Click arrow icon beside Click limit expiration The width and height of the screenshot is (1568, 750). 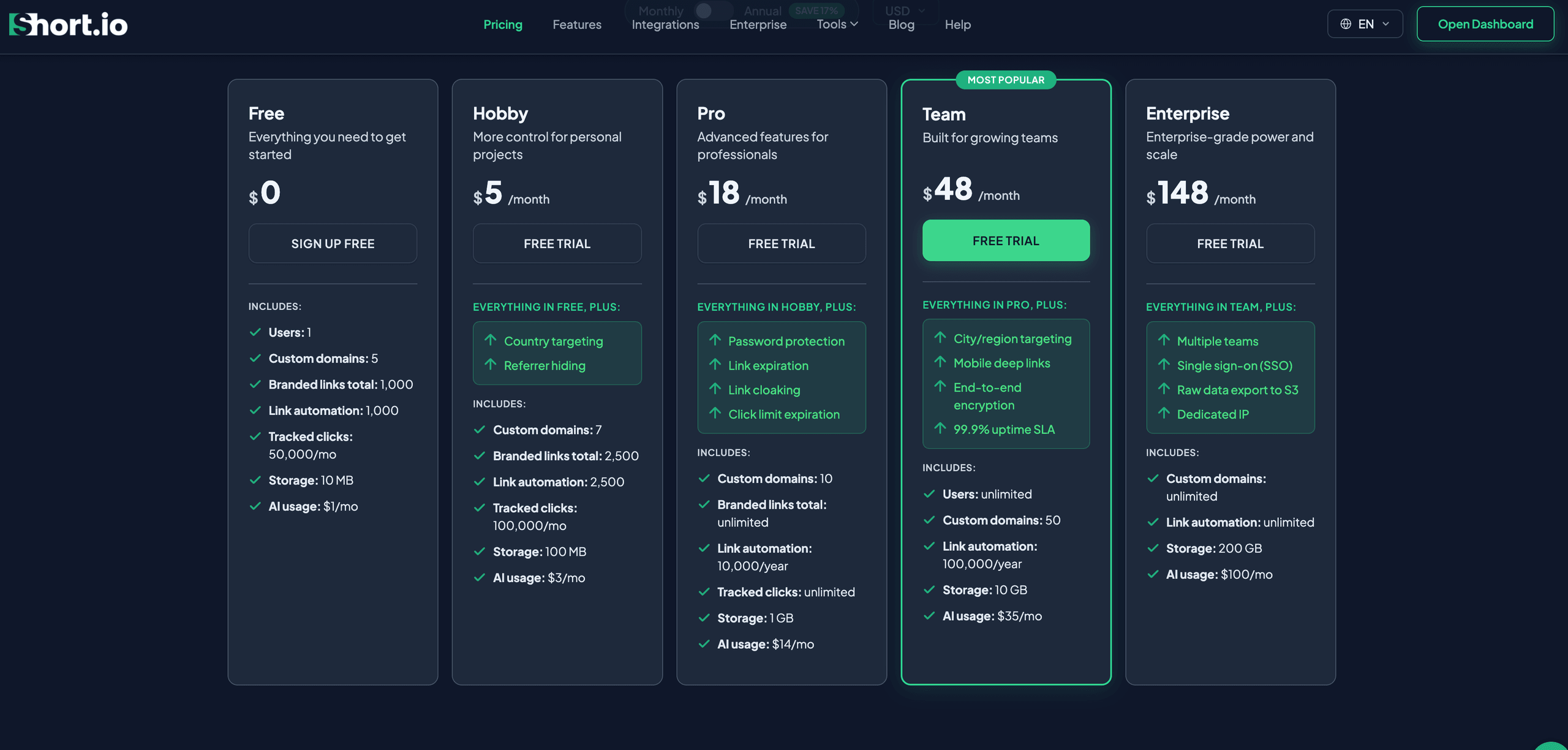(x=715, y=413)
